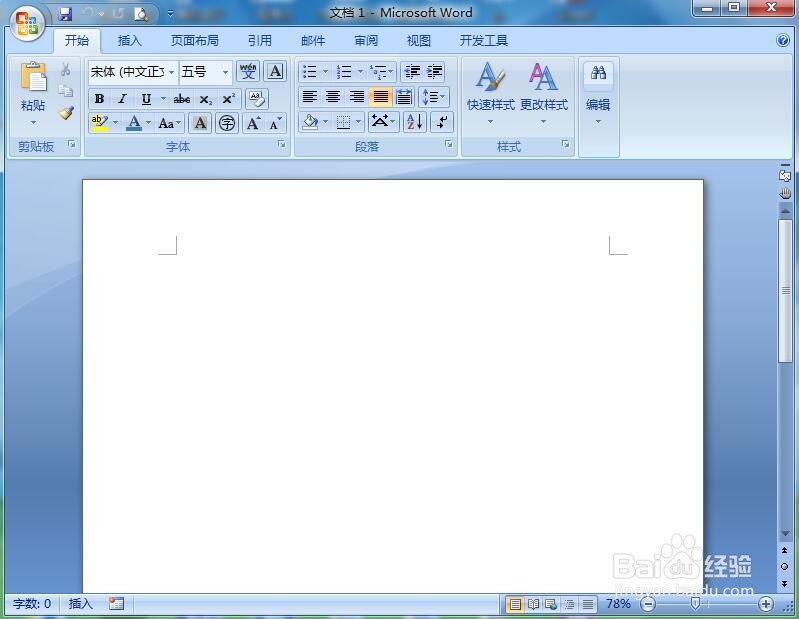The image size is (799, 619).
Task: Toggle bold formatting
Action: [99, 99]
